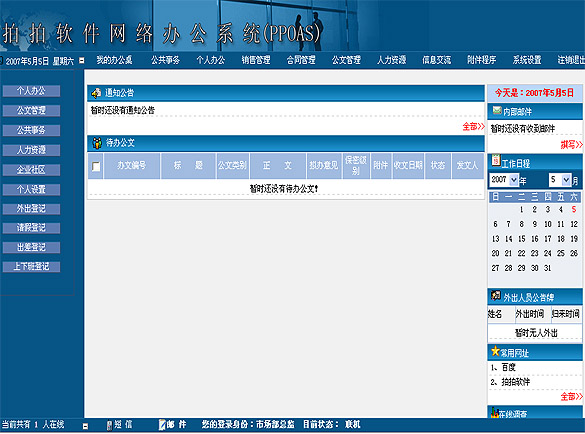
Task: Open 附件程序 menu
Action: coord(482,60)
